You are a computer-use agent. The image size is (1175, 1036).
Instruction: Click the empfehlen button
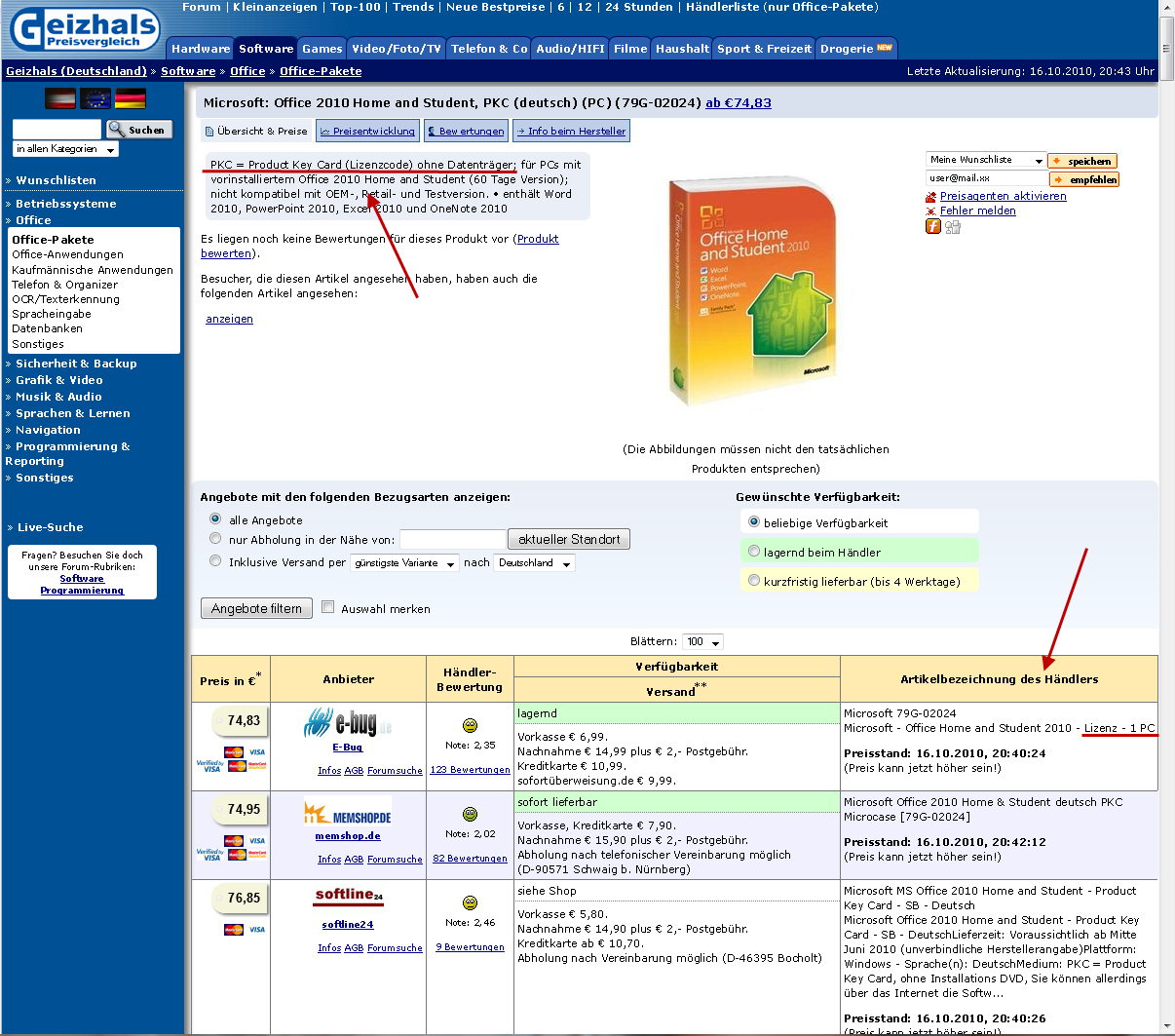point(1084,179)
